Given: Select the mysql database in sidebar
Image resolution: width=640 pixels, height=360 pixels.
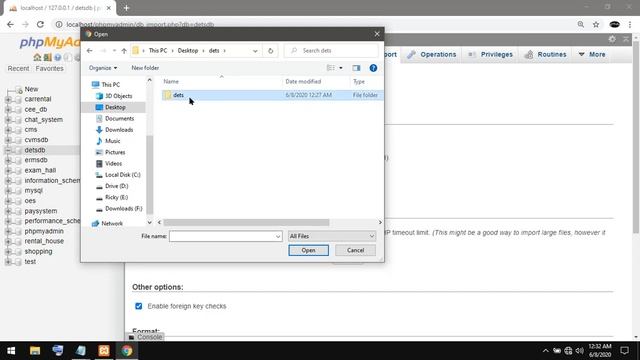Looking at the screenshot, I should pyautogui.click(x=33, y=191).
